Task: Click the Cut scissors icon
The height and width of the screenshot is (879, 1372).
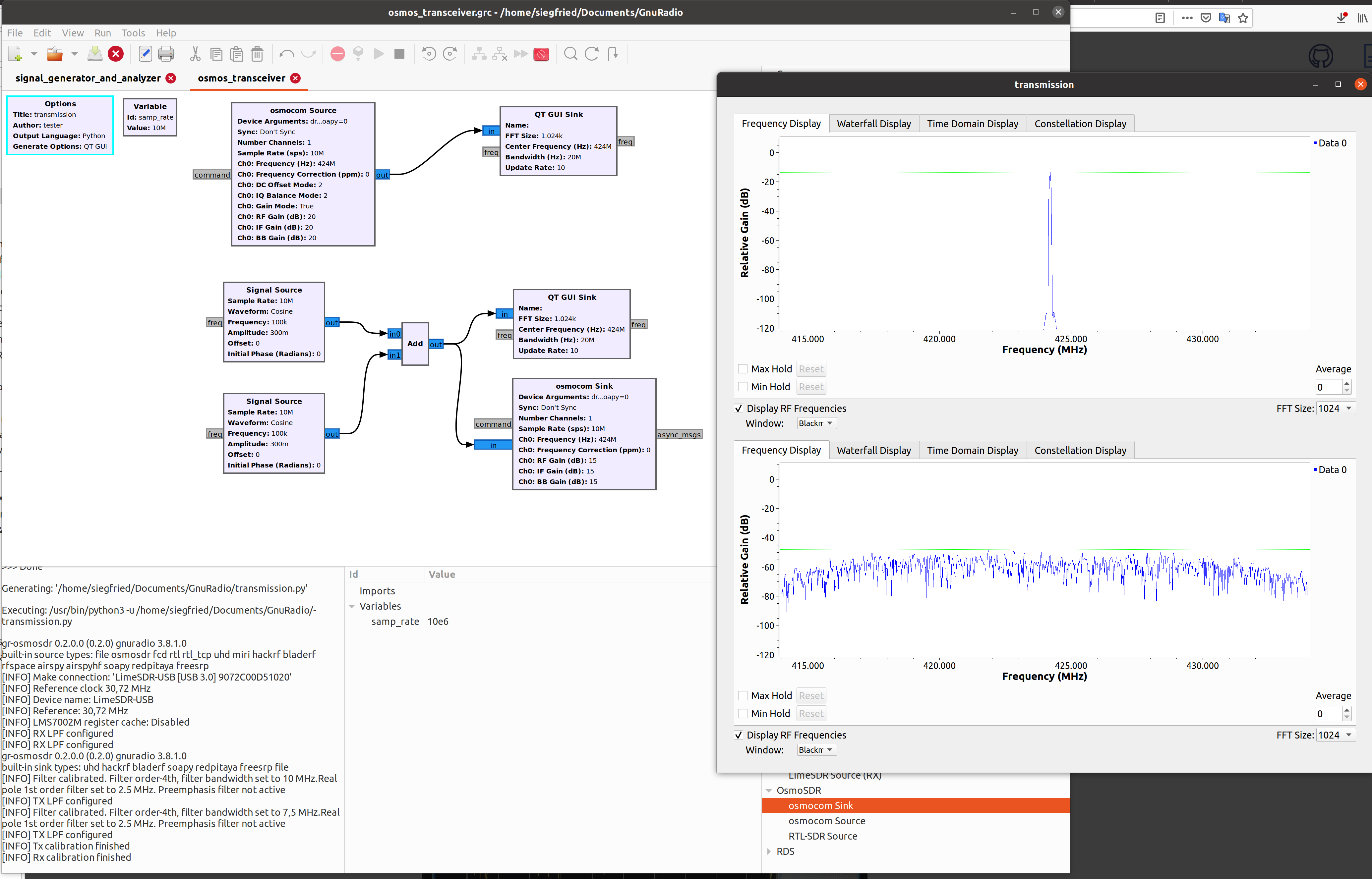Action: pos(195,54)
